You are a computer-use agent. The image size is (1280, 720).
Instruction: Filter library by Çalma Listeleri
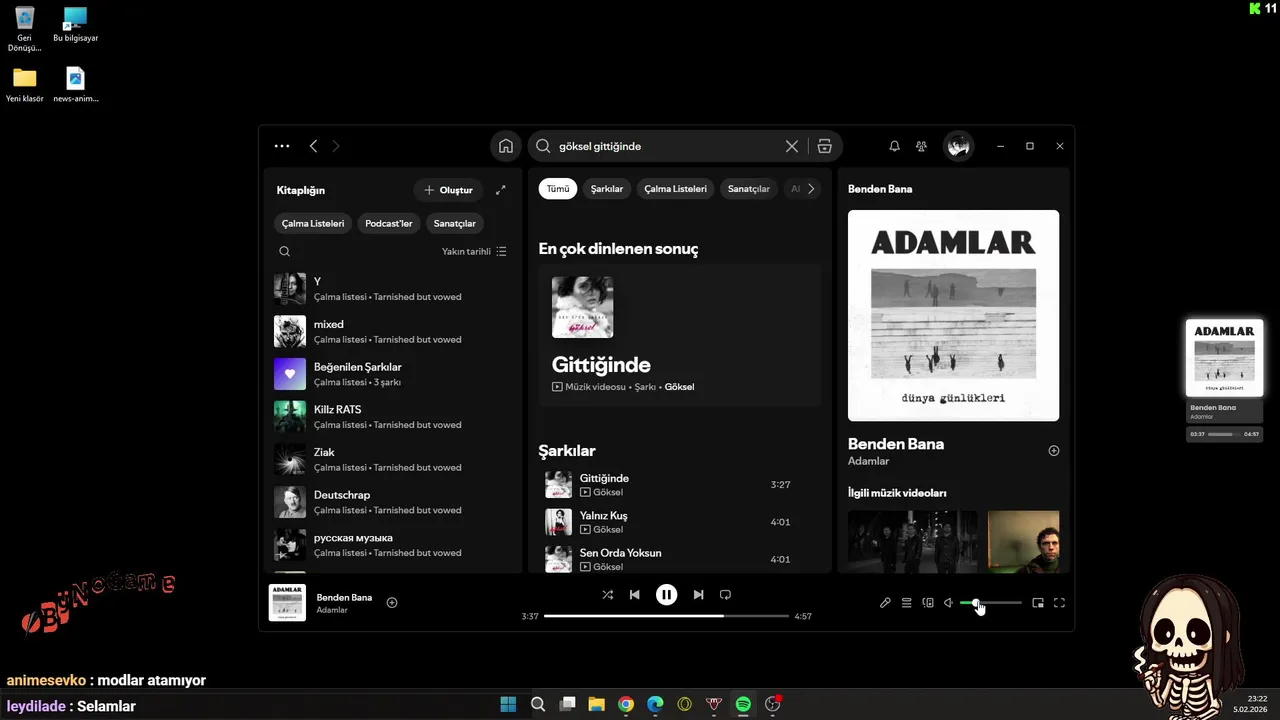313,223
